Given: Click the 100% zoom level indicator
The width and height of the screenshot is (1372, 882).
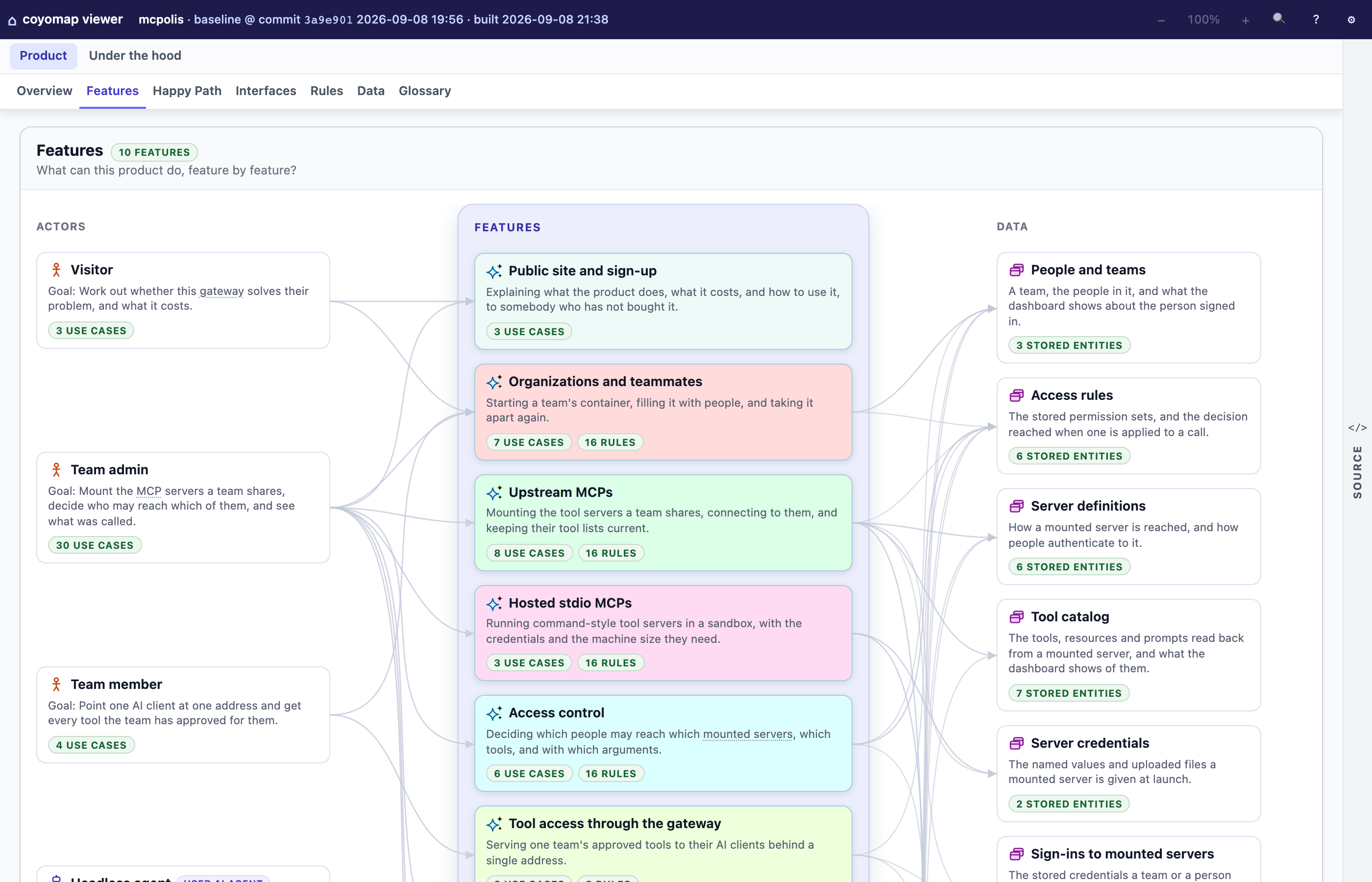Looking at the screenshot, I should 1203,20.
